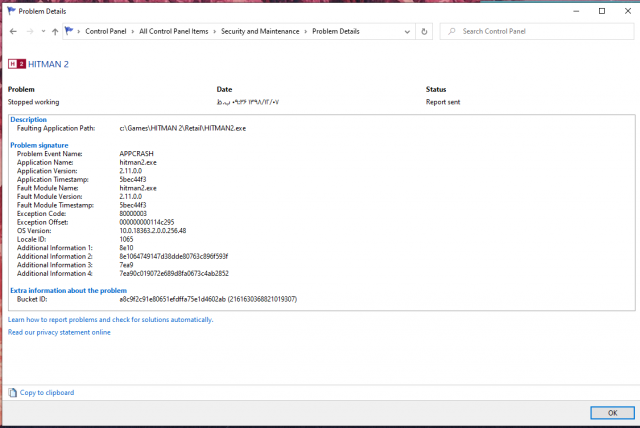Click the Refresh button beside address bar
Image resolution: width=640 pixels, height=428 pixels.
tap(425, 32)
